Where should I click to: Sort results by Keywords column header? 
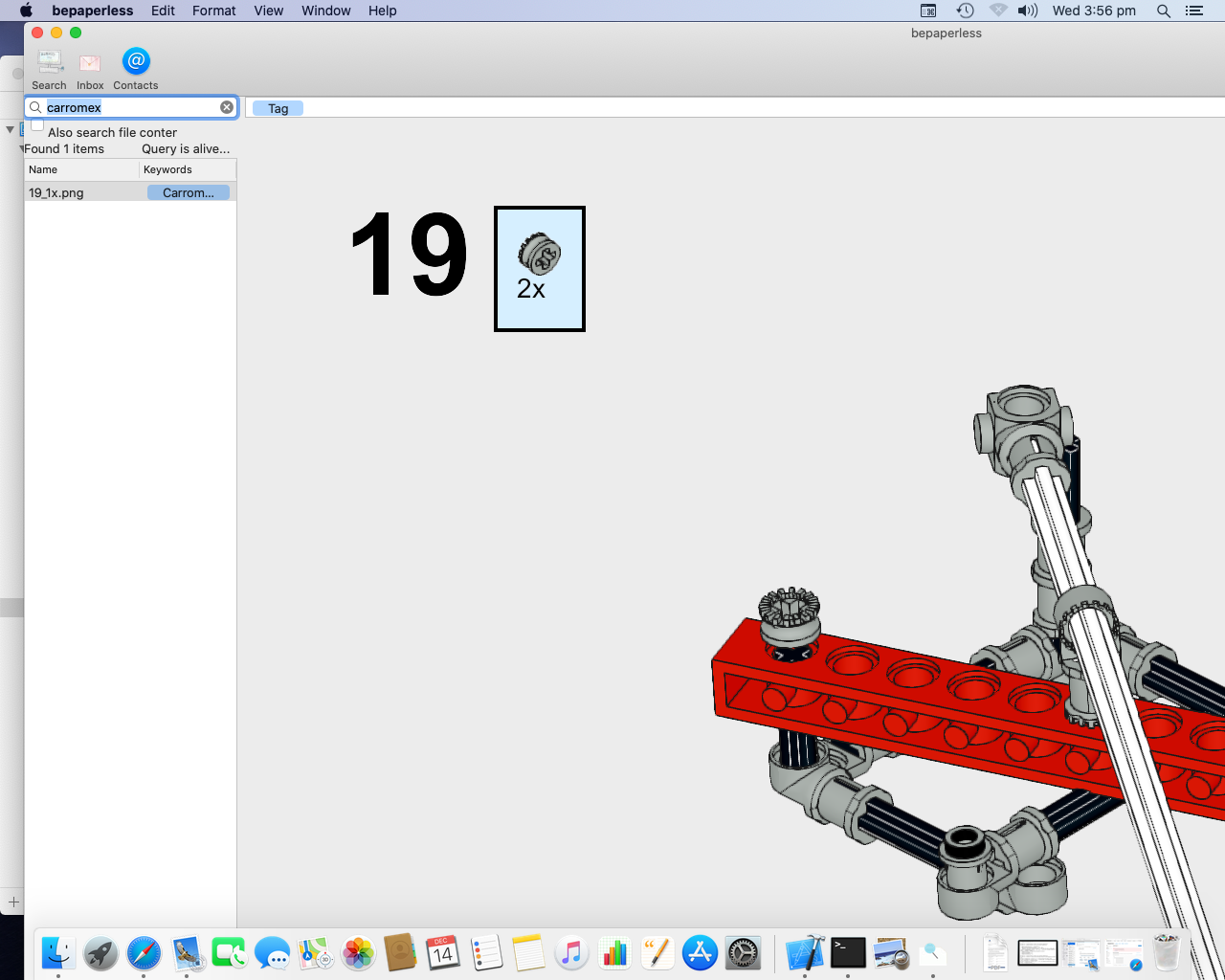187,169
